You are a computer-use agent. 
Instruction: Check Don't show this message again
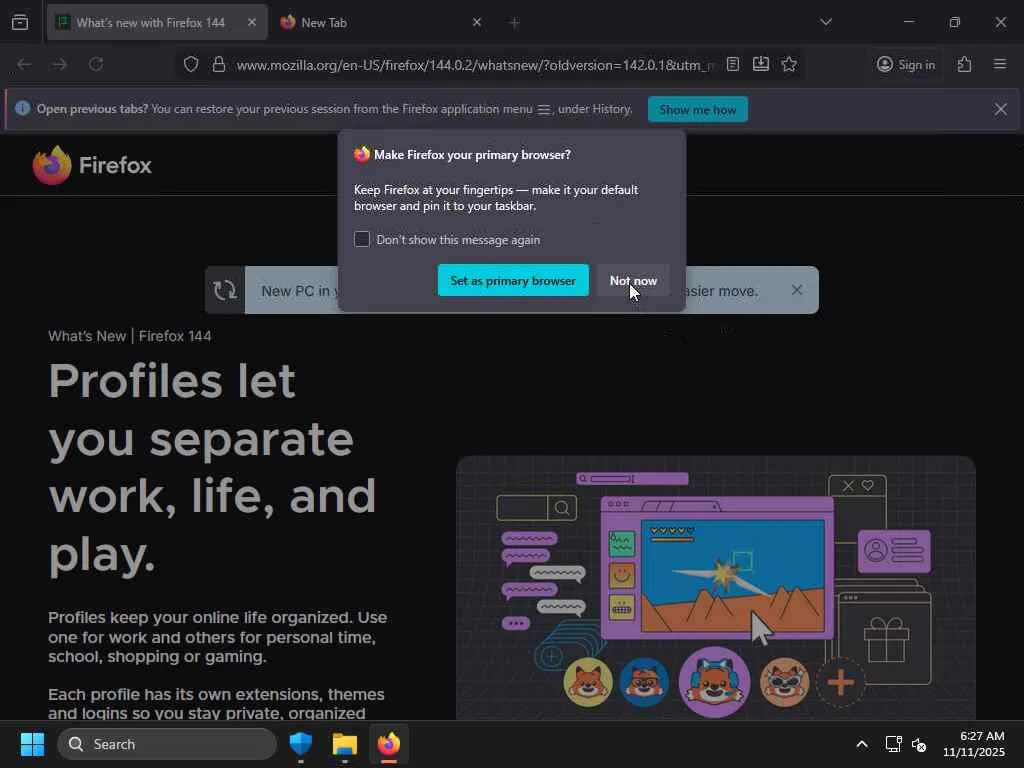click(x=362, y=239)
